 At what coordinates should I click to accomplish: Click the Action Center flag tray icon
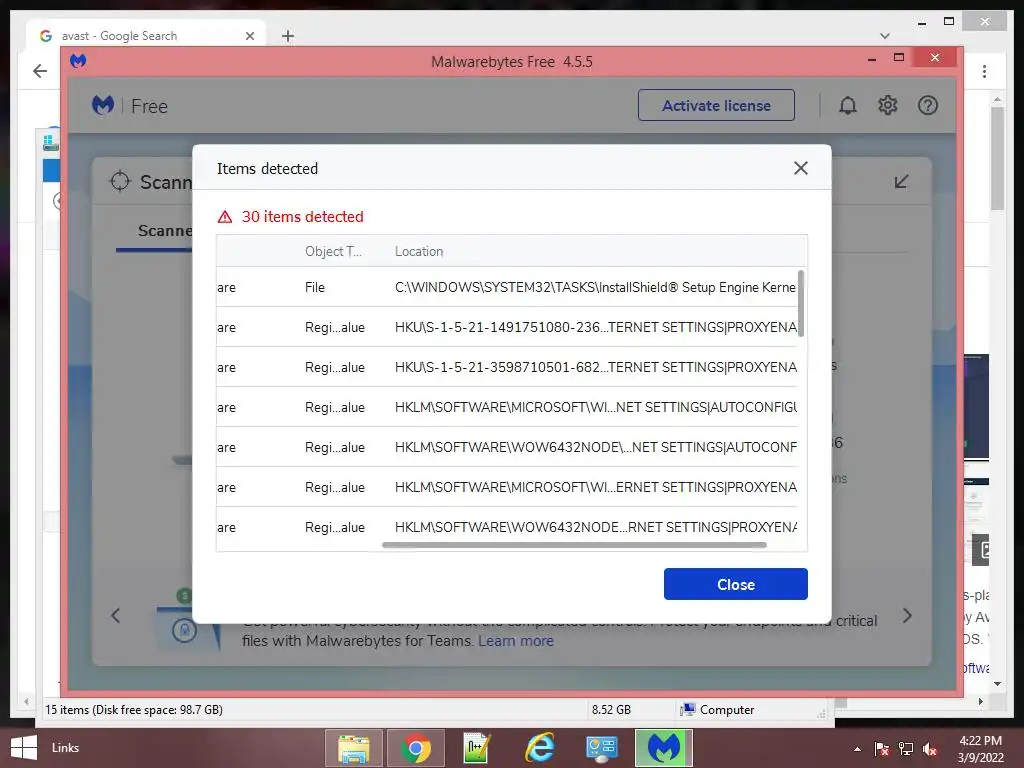[x=881, y=749]
